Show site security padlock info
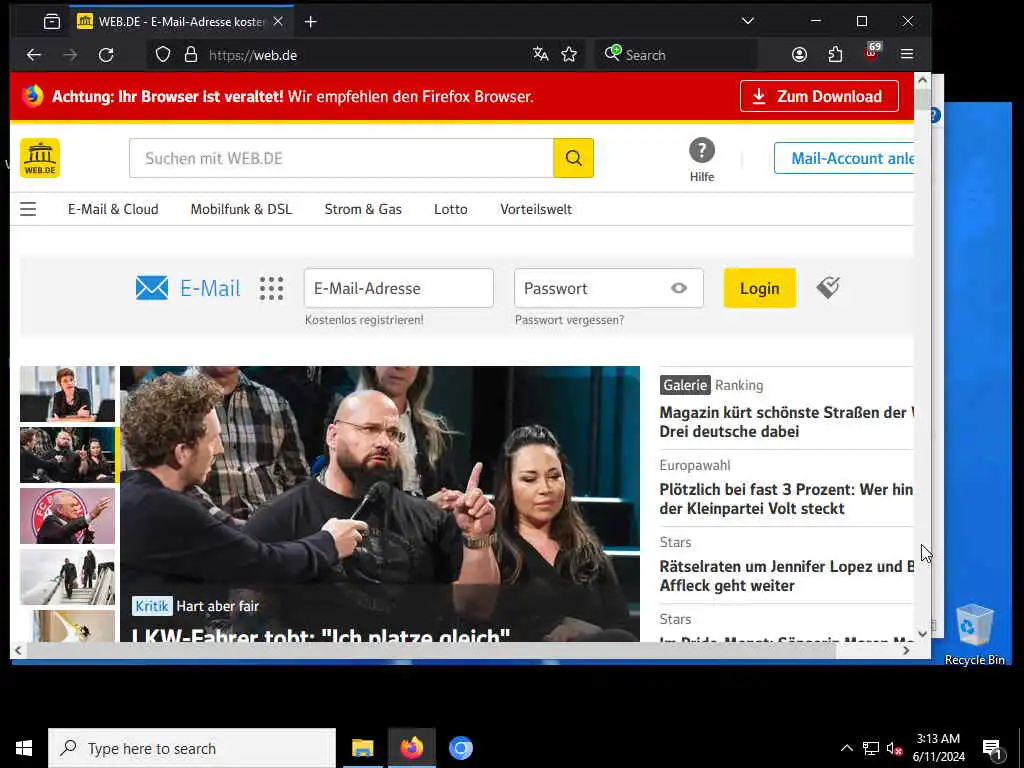The height and width of the screenshot is (768, 1024). (191, 55)
